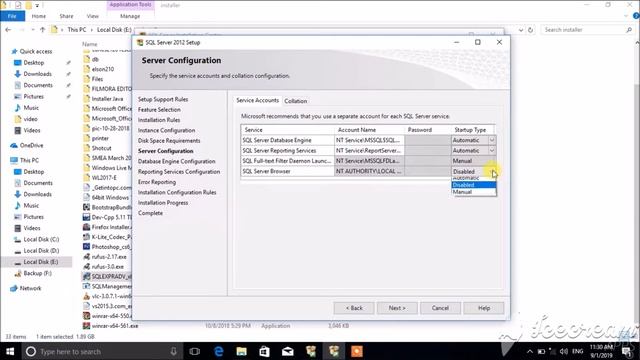The width and height of the screenshot is (640, 360).
Task: Open Quick access in navigation pane
Action: tap(36, 51)
